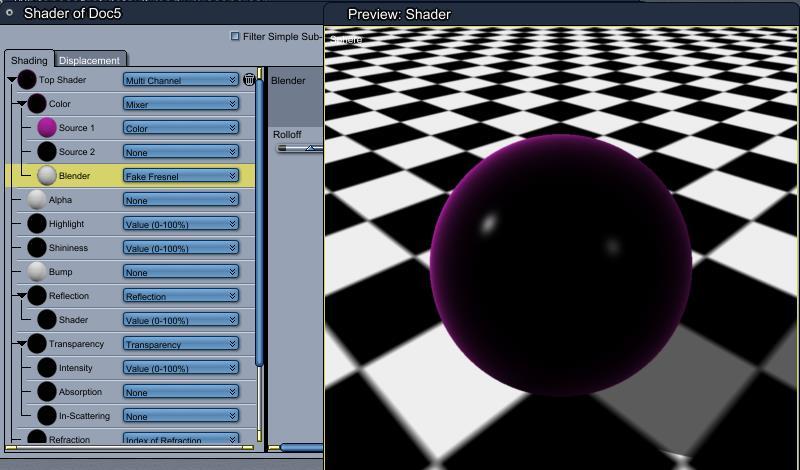Click the Absorption sub-channel sphere icon
The width and height of the screenshot is (800, 470).
47,391
